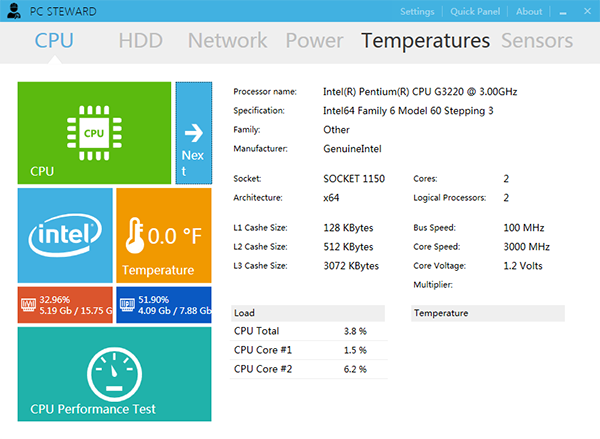Screen dimensions: 600x439
Task: Click the red 32.96% memory tile
Action: tap(65, 305)
